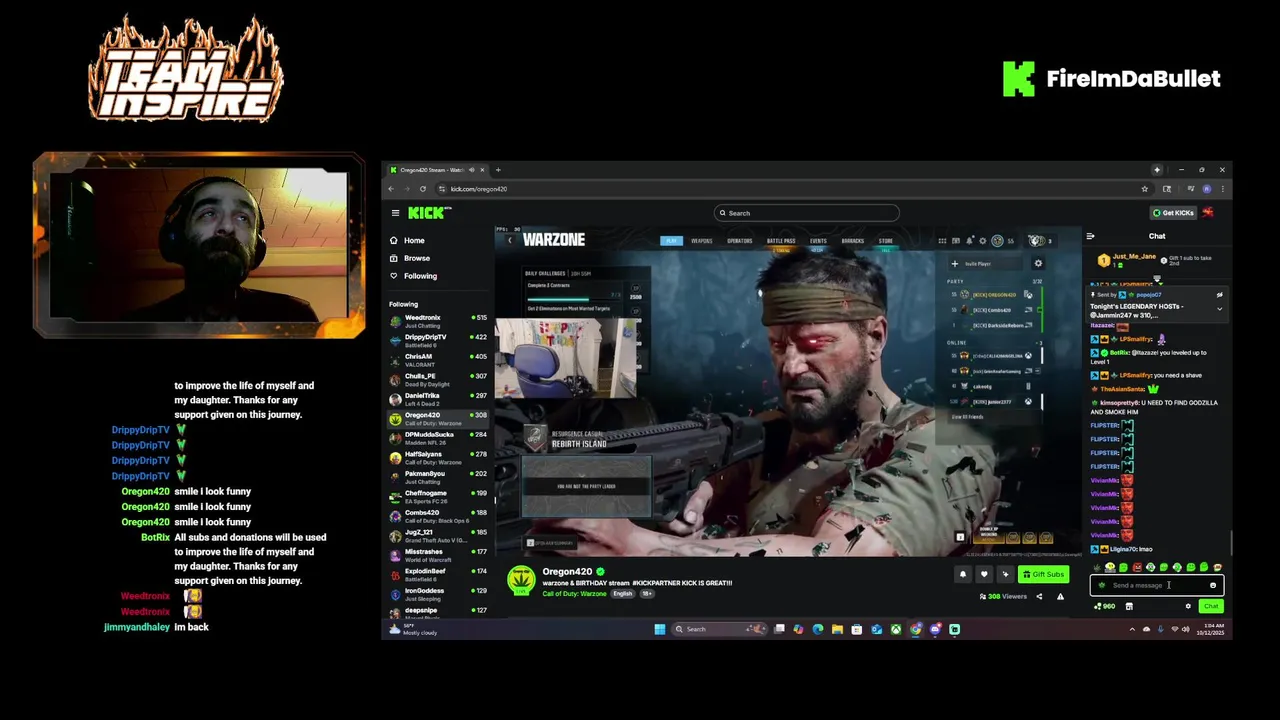Share the Oregon420 stream
1280x720 pixels.
pyautogui.click(x=1039, y=597)
